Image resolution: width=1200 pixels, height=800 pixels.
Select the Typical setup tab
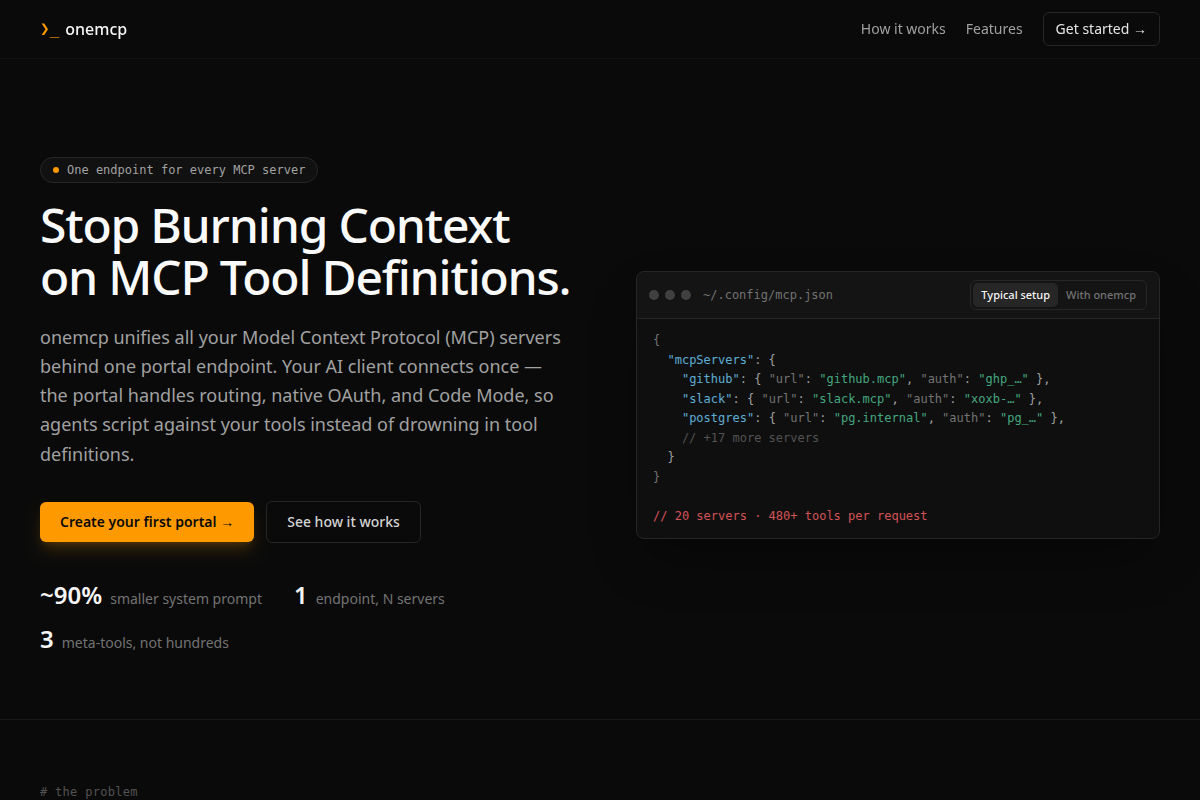[1015, 295]
